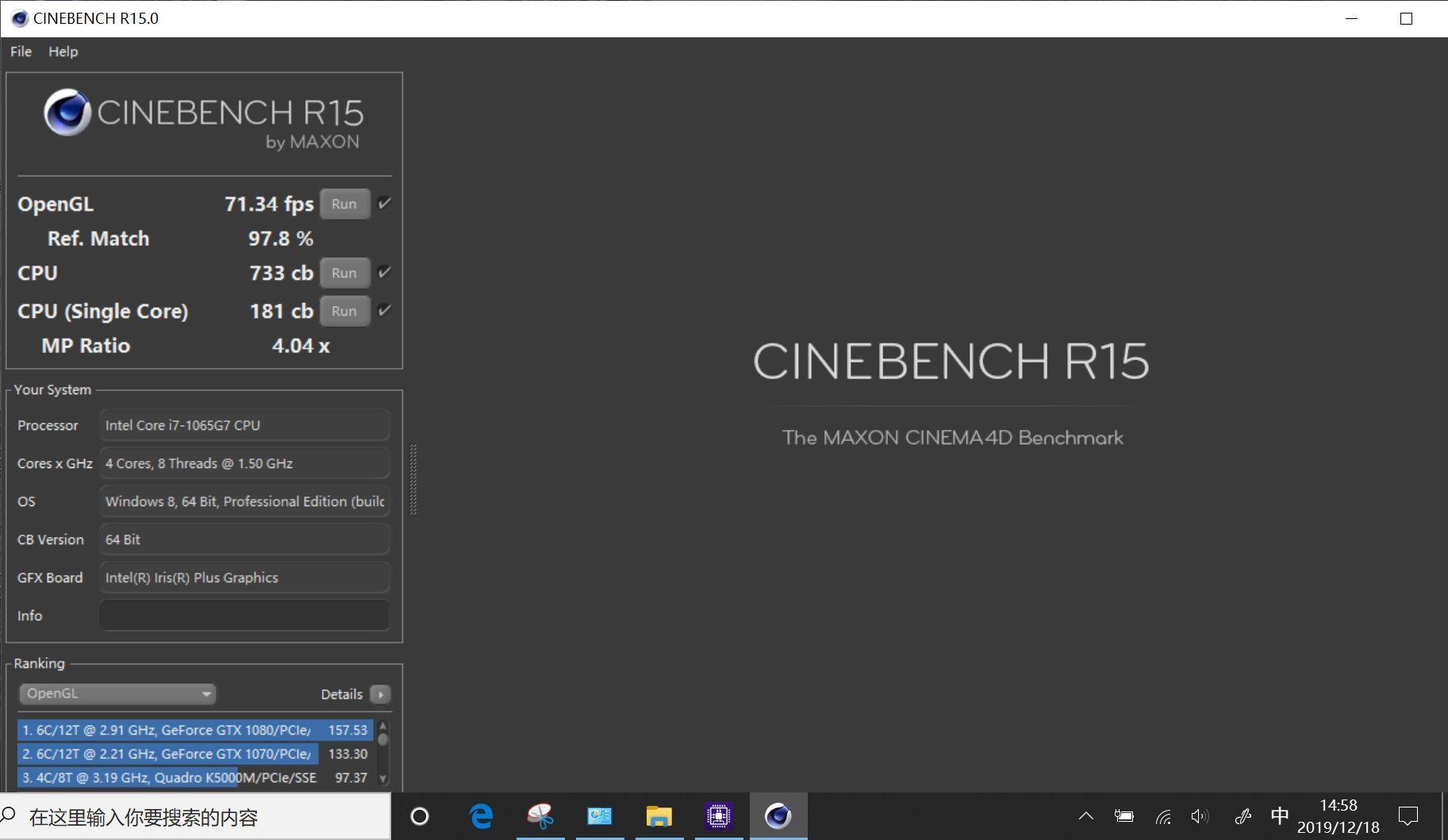Image resolution: width=1448 pixels, height=840 pixels.
Task: Click the Cinebench taskbar icon
Action: [778, 816]
